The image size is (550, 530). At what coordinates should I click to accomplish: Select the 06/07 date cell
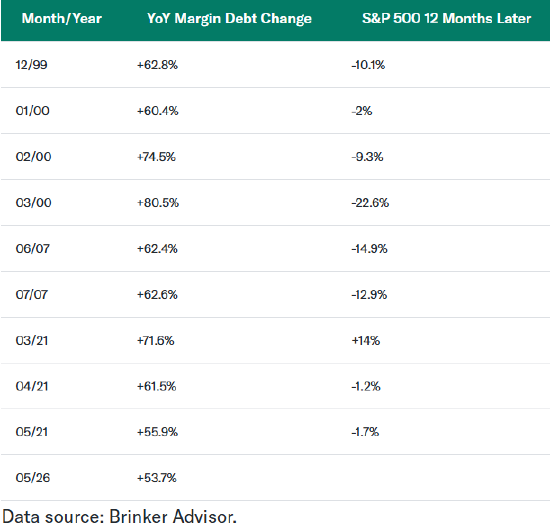point(33,249)
